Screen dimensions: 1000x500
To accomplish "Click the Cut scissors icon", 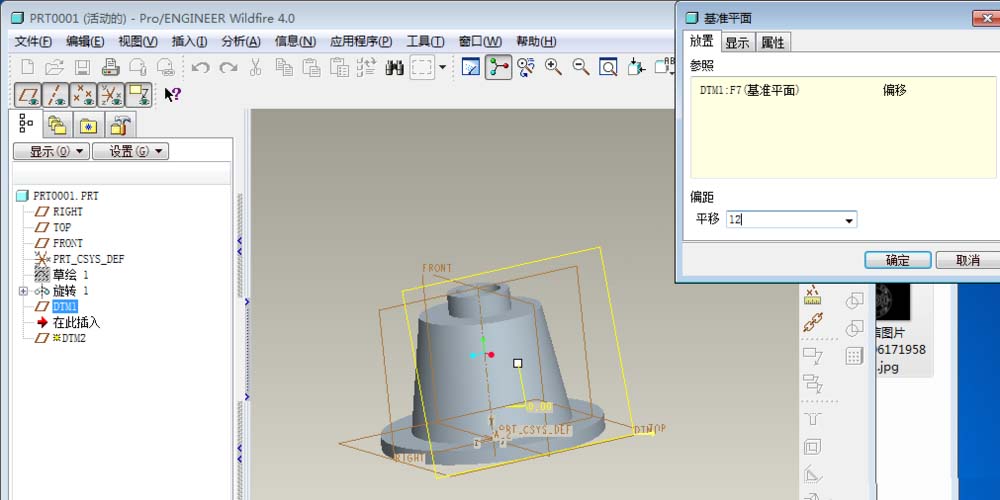I will pos(255,67).
